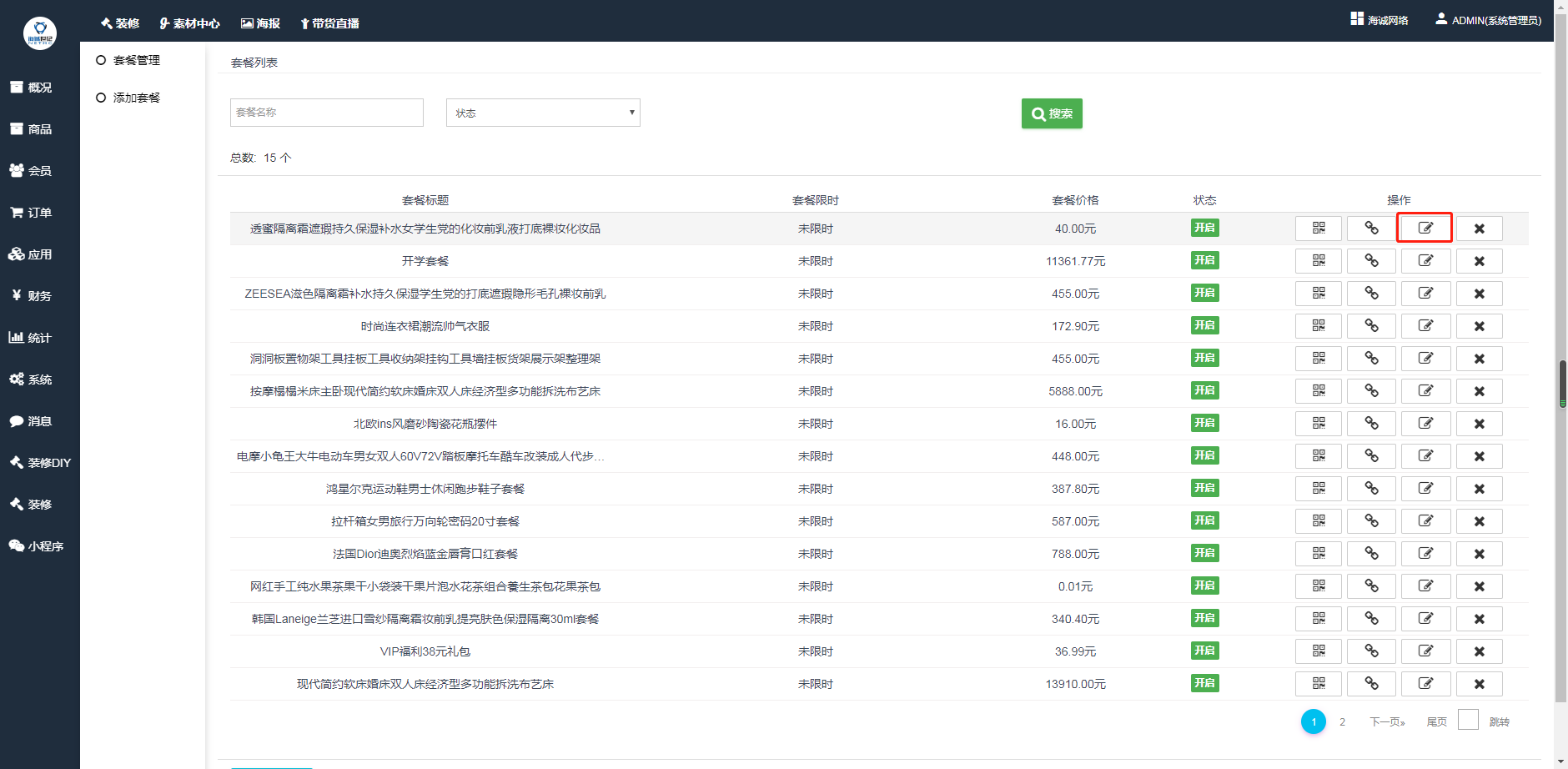
Task: Show QR code for 拉杆箱女男旅行 package
Action: pos(1318,521)
